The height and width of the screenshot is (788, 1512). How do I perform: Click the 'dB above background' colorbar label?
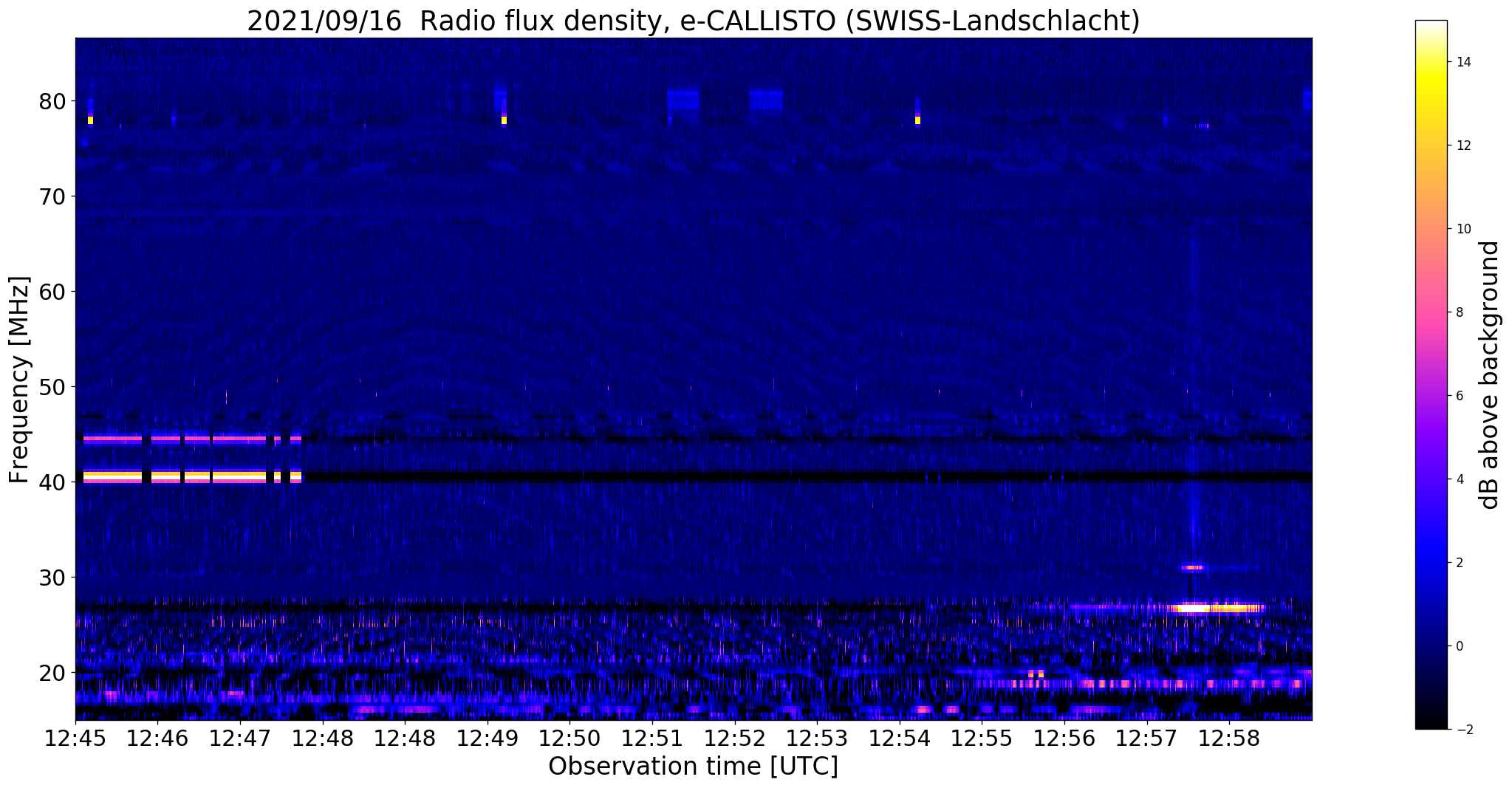click(x=1491, y=375)
